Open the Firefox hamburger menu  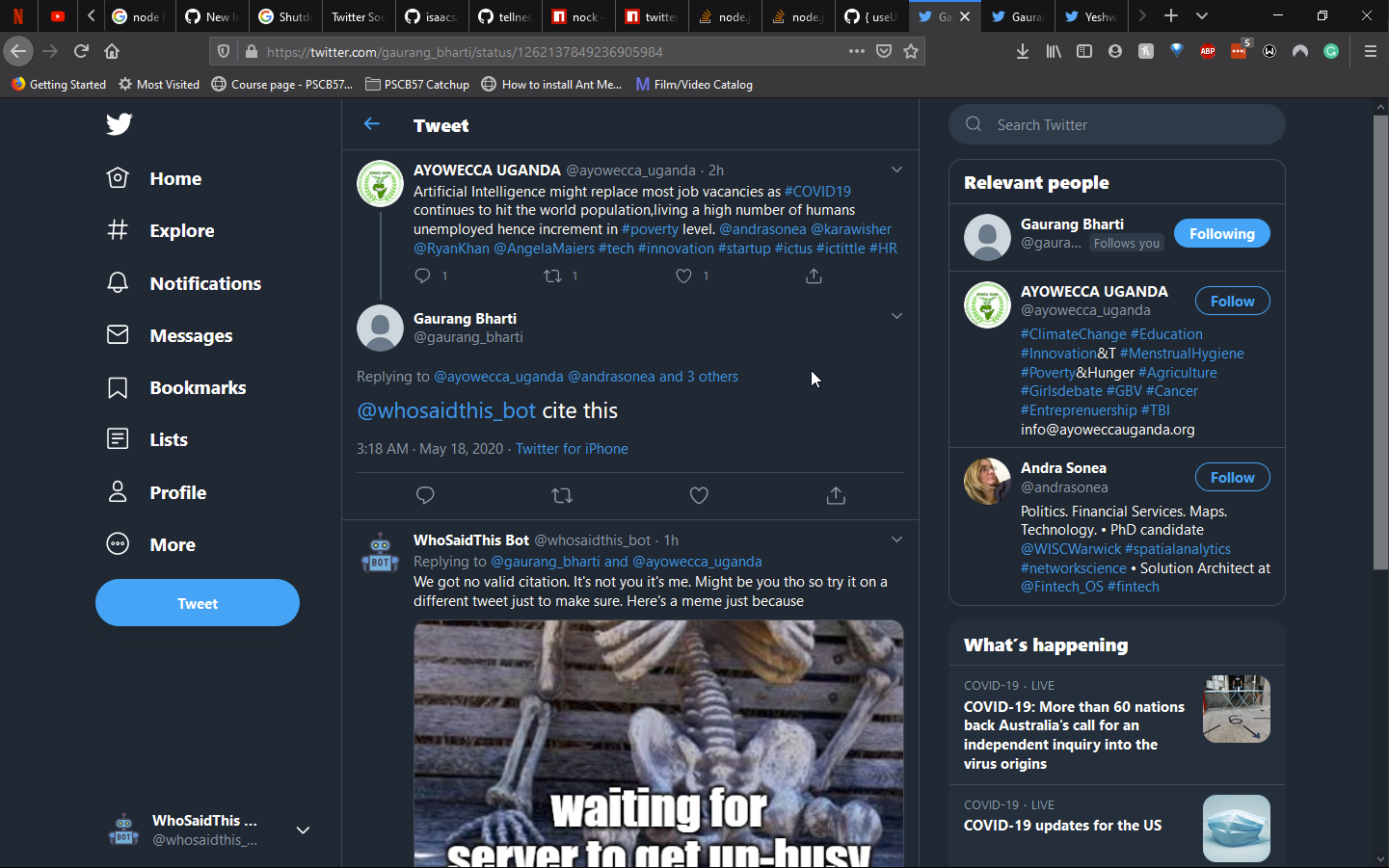(x=1370, y=51)
